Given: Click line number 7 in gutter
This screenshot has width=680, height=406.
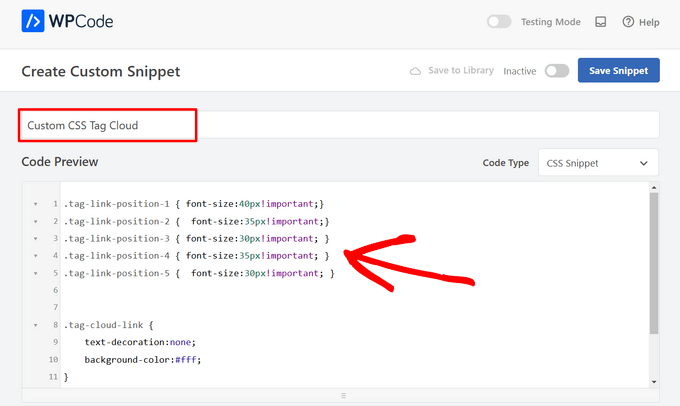Looking at the screenshot, I should pos(55,308).
